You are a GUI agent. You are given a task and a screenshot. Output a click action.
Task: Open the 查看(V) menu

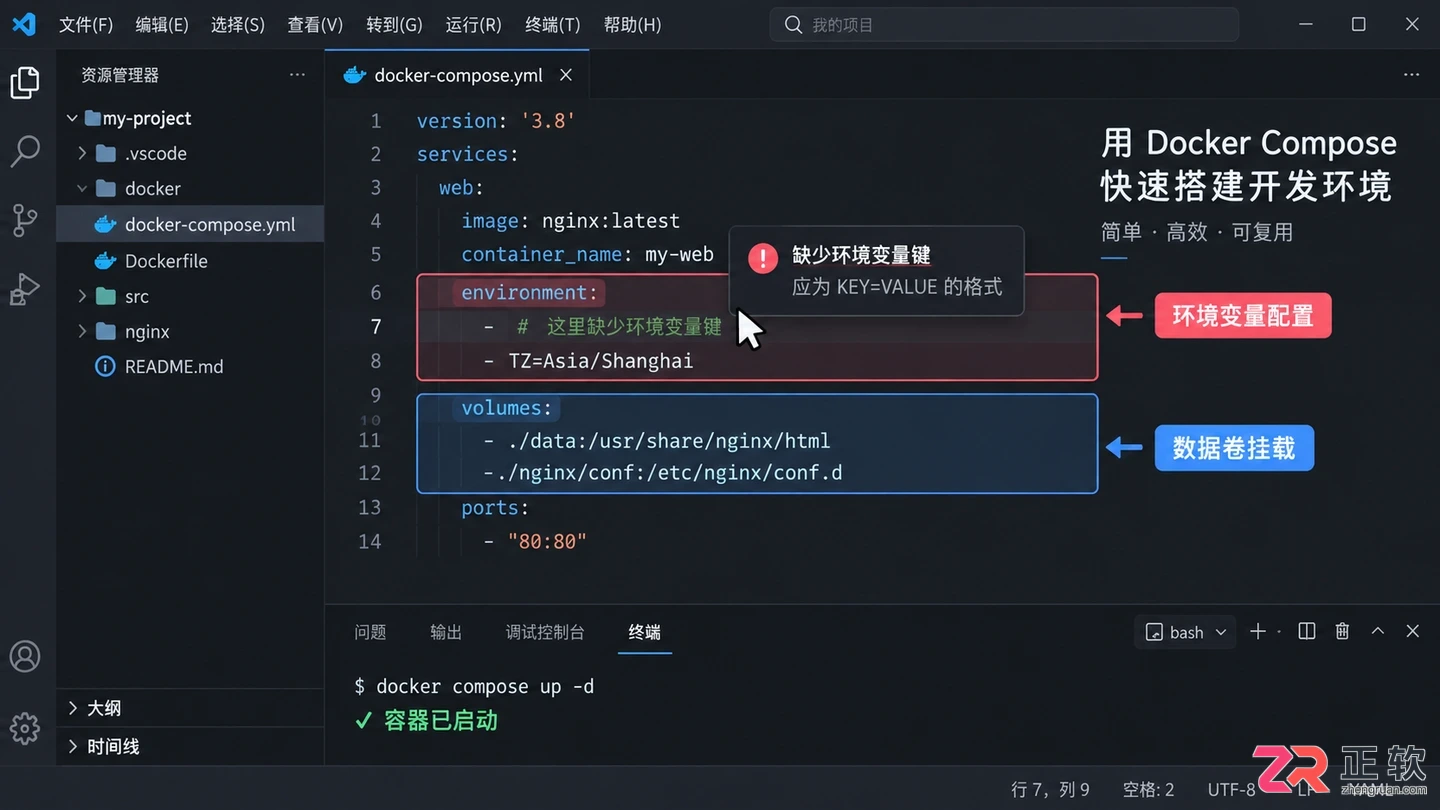point(315,25)
